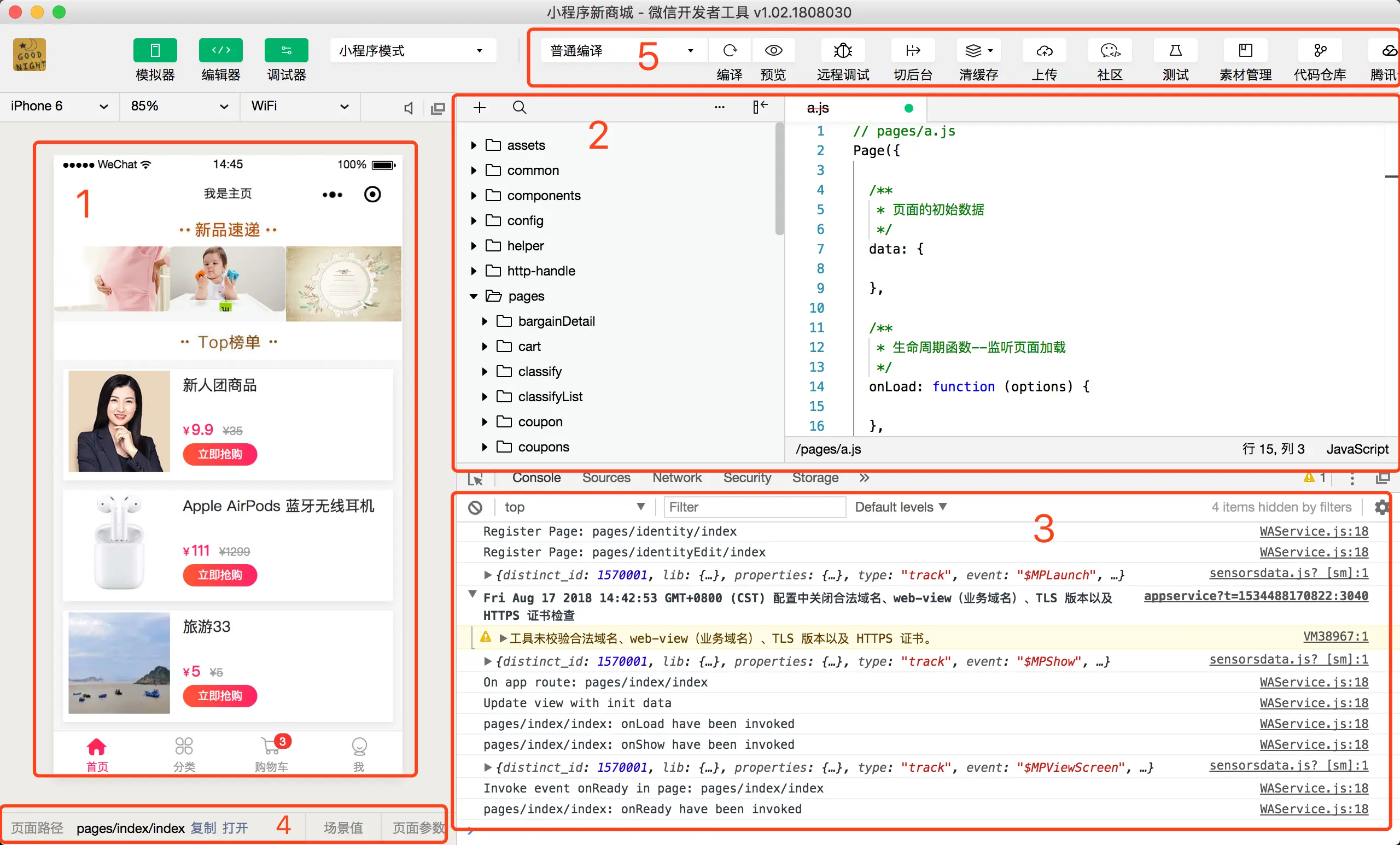Mute the simulator sound icon
This screenshot has width=1400, height=845.
tap(408, 108)
